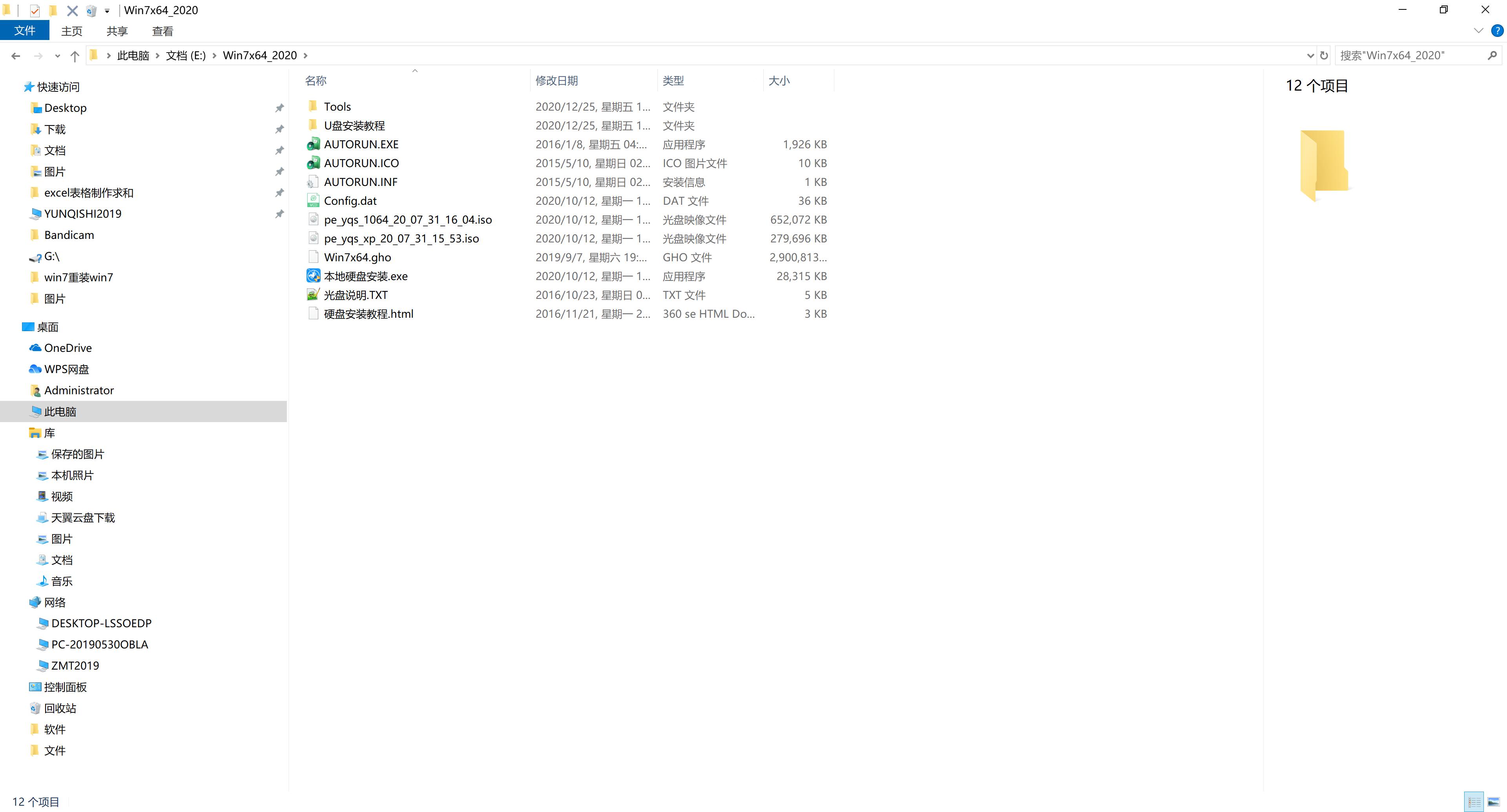Click AUTORUN.ICO image file
This screenshot has width=1507, height=812.
(361, 163)
